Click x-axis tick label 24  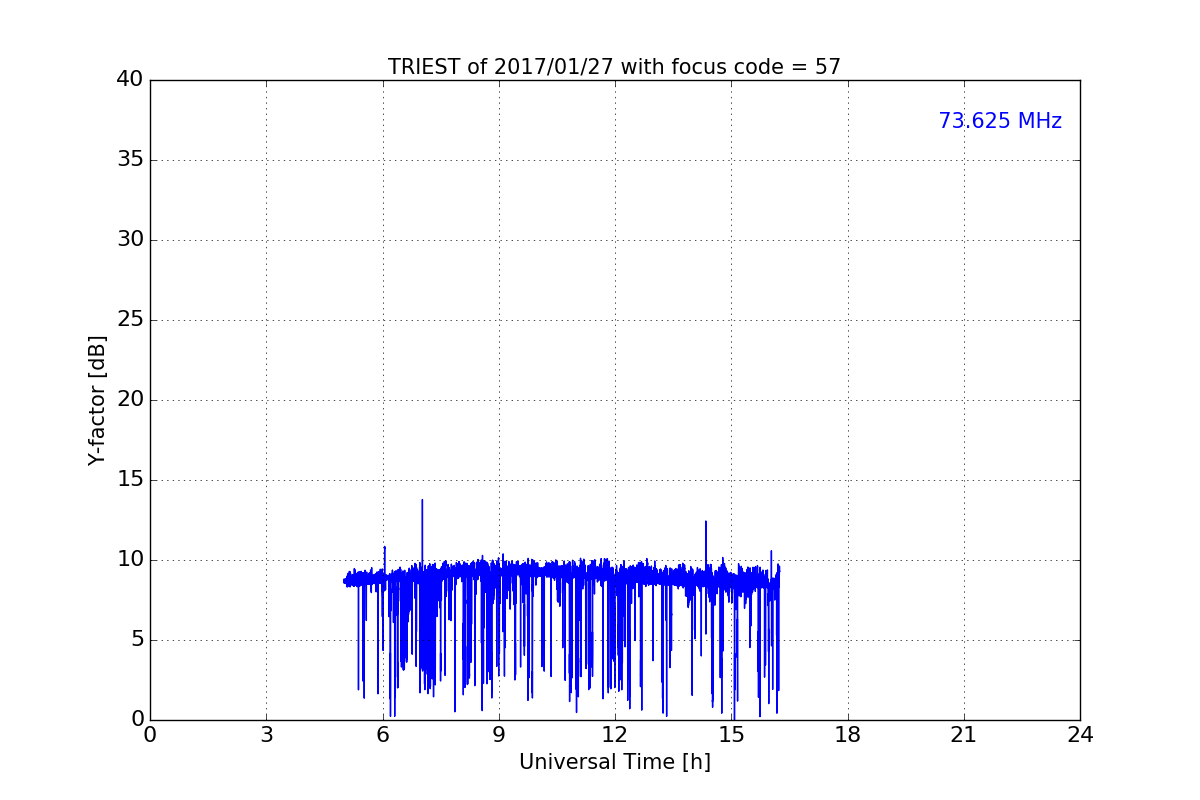[x=1080, y=735]
